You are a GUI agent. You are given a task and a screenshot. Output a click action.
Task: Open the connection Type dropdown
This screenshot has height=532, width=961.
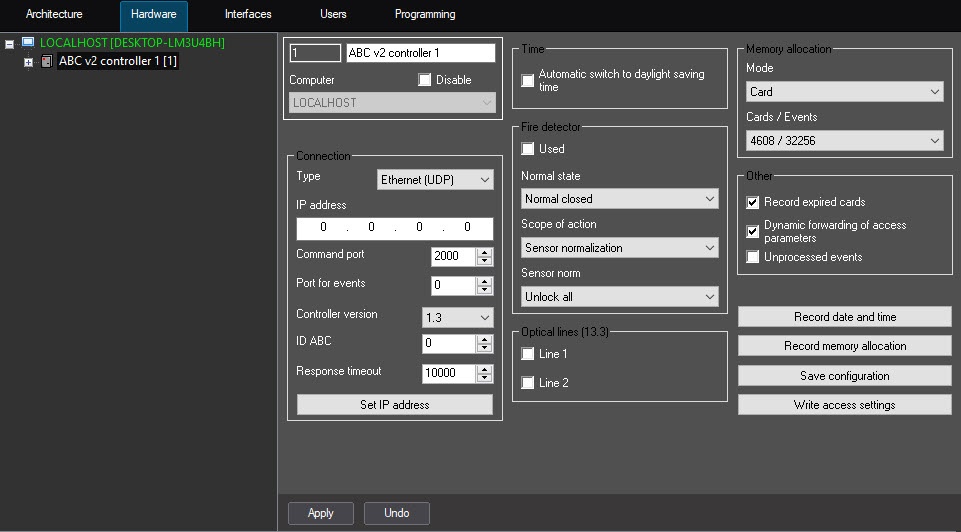tap(435, 180)
